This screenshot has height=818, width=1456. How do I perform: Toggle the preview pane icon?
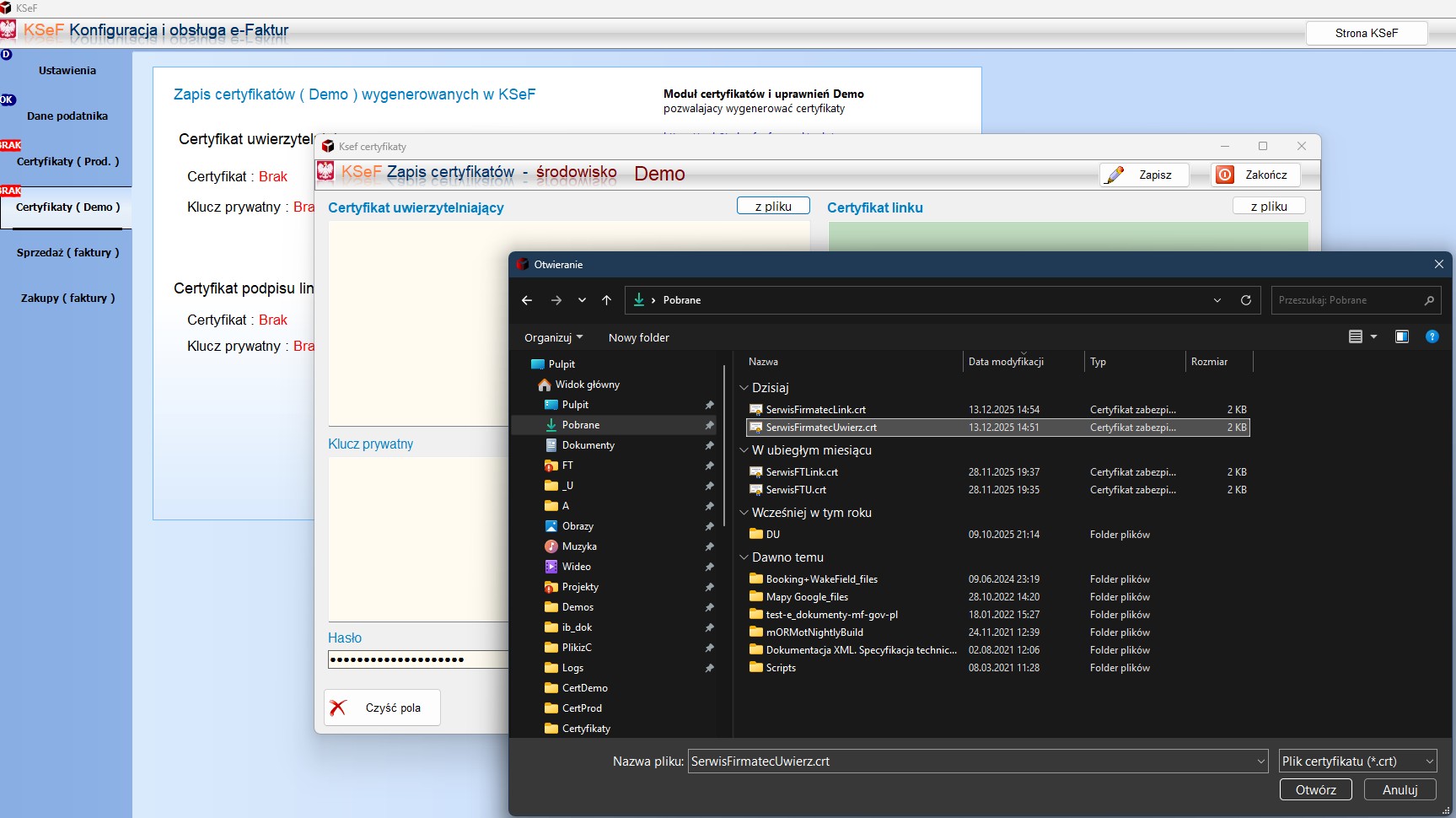1401,336
